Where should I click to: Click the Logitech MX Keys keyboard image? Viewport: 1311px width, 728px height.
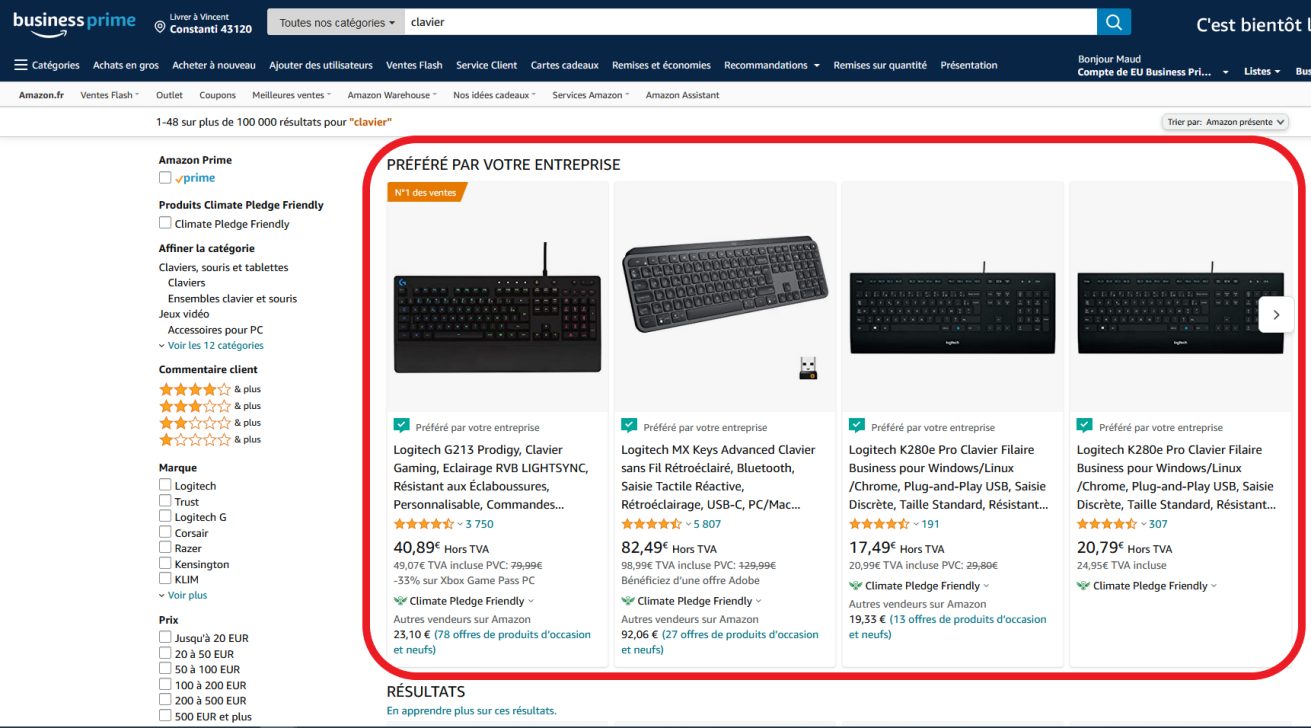pyautogui.click(x=725, y=296)
